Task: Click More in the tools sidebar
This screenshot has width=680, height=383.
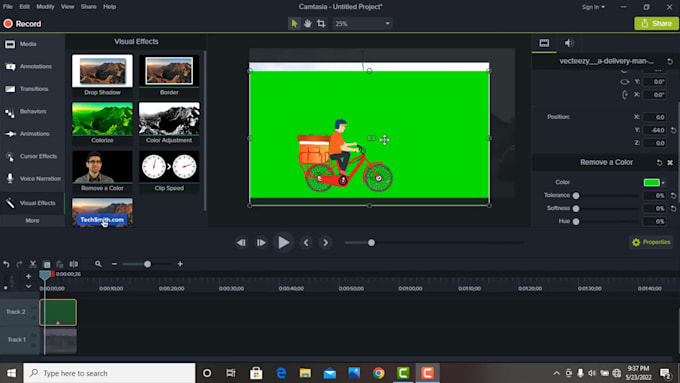Action: coord(32,220)
